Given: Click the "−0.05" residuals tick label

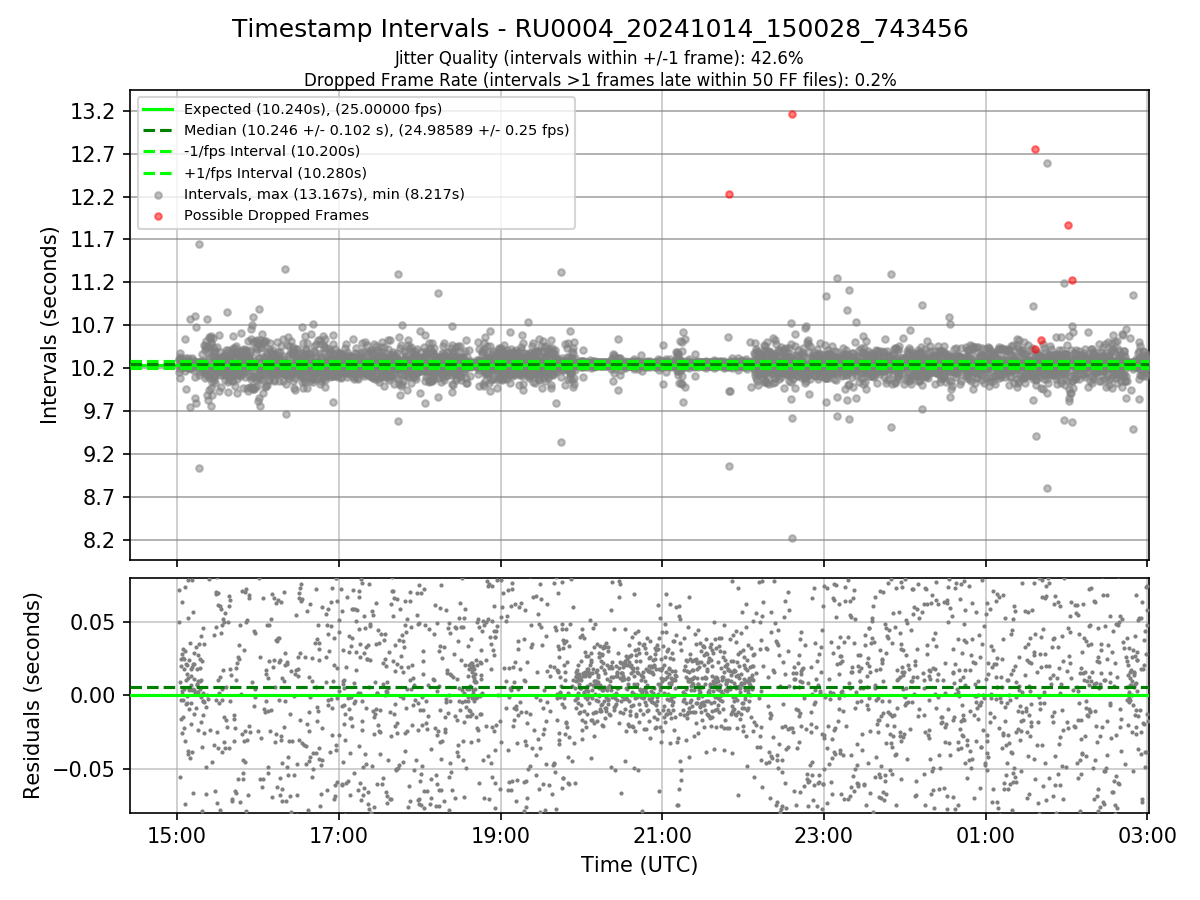Looking at the screenshot, I should pos(84,770).
